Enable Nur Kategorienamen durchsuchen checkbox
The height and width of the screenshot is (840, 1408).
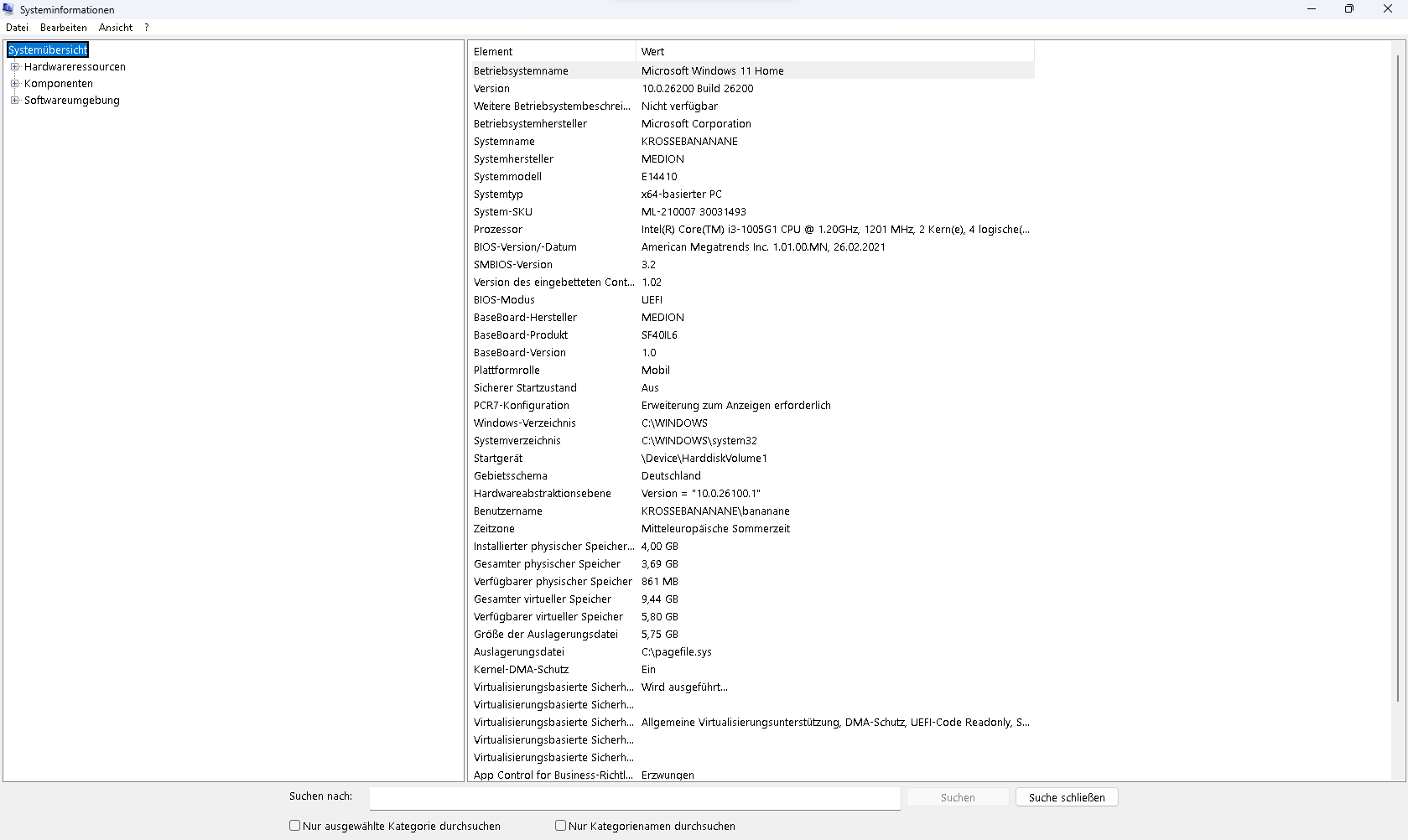pos(561,826)
